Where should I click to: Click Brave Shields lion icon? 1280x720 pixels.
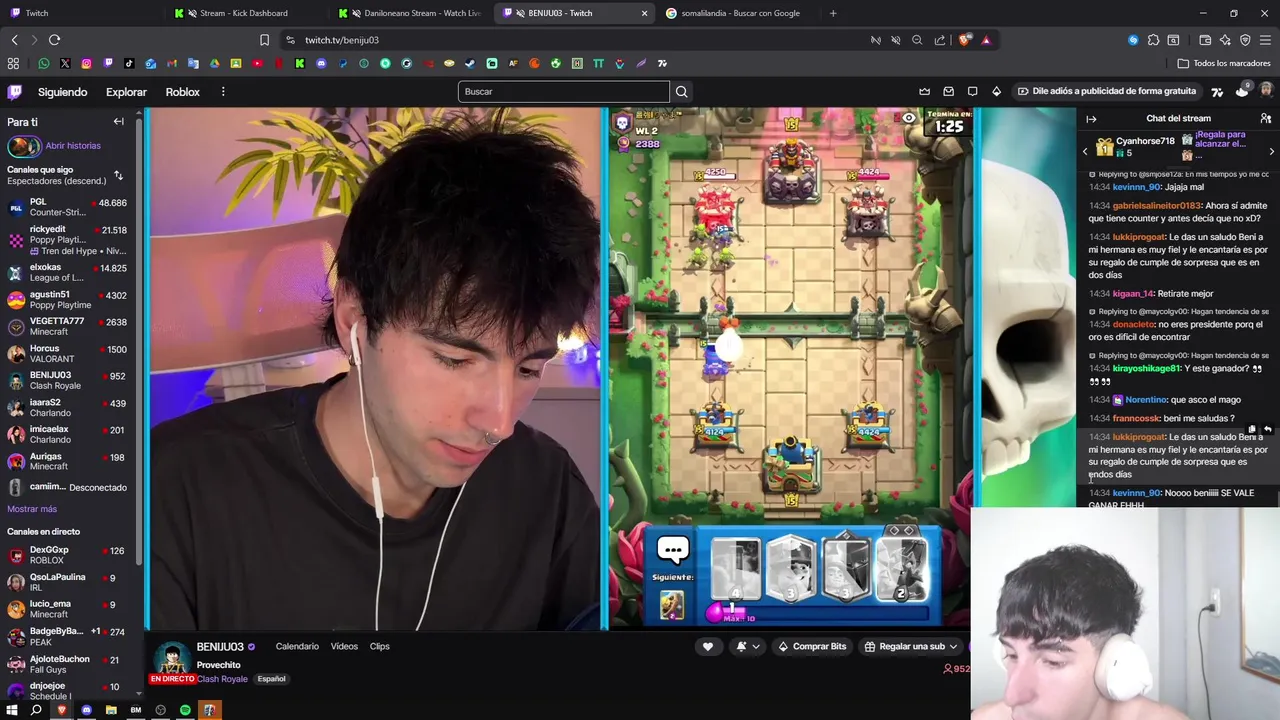pos(965,40)
